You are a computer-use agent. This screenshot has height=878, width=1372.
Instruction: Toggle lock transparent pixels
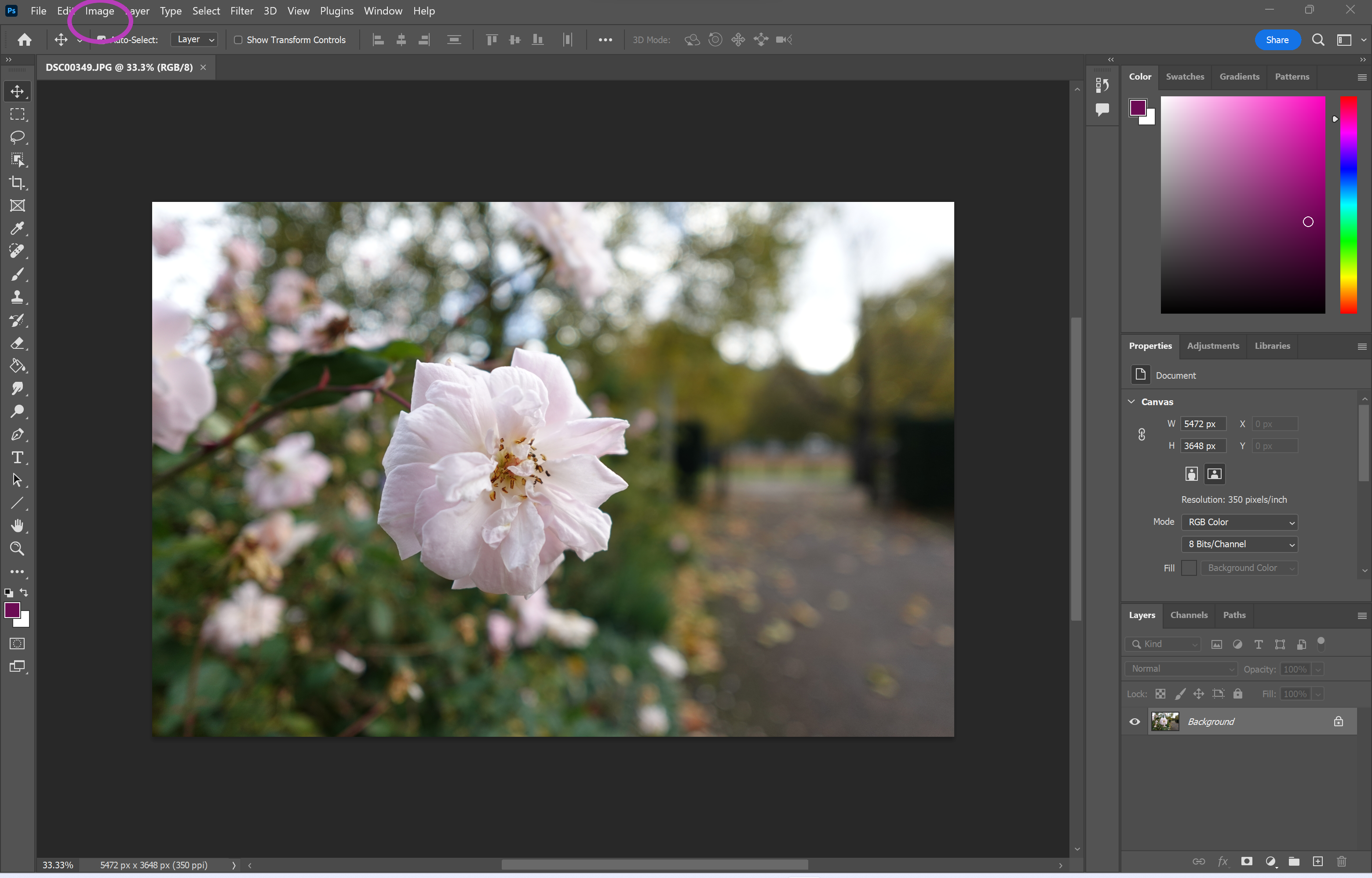(1160, 694)
